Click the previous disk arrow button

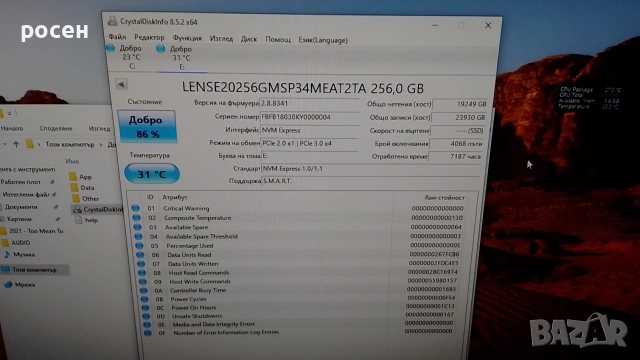(121, 84)
